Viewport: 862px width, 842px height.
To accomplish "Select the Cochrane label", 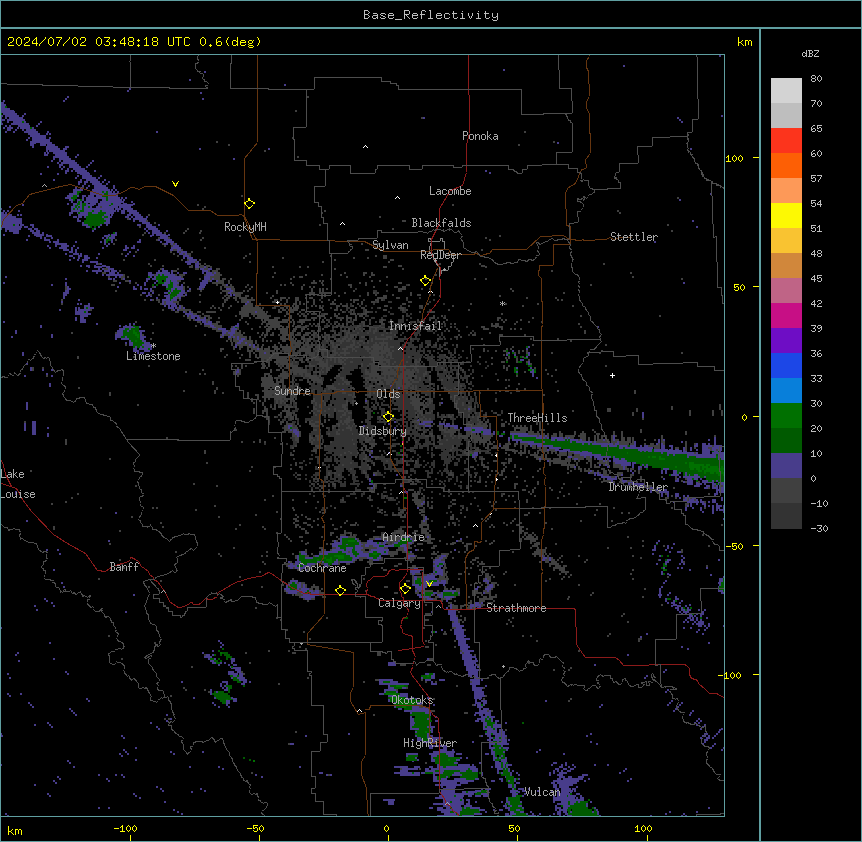I will (322, 568).
